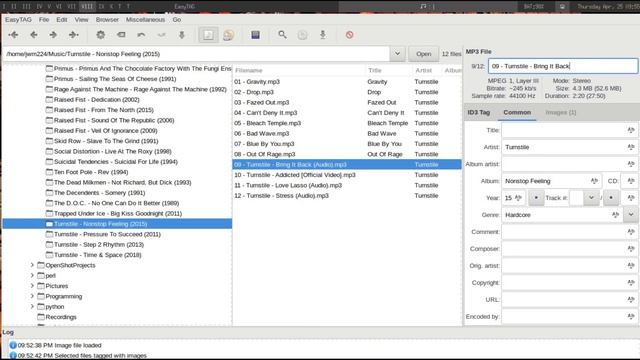Select file '10 - Turnstile - Addicted [Official Video].mp3'
The width and height of the screenshot is (640, 360).
[347, 175]
